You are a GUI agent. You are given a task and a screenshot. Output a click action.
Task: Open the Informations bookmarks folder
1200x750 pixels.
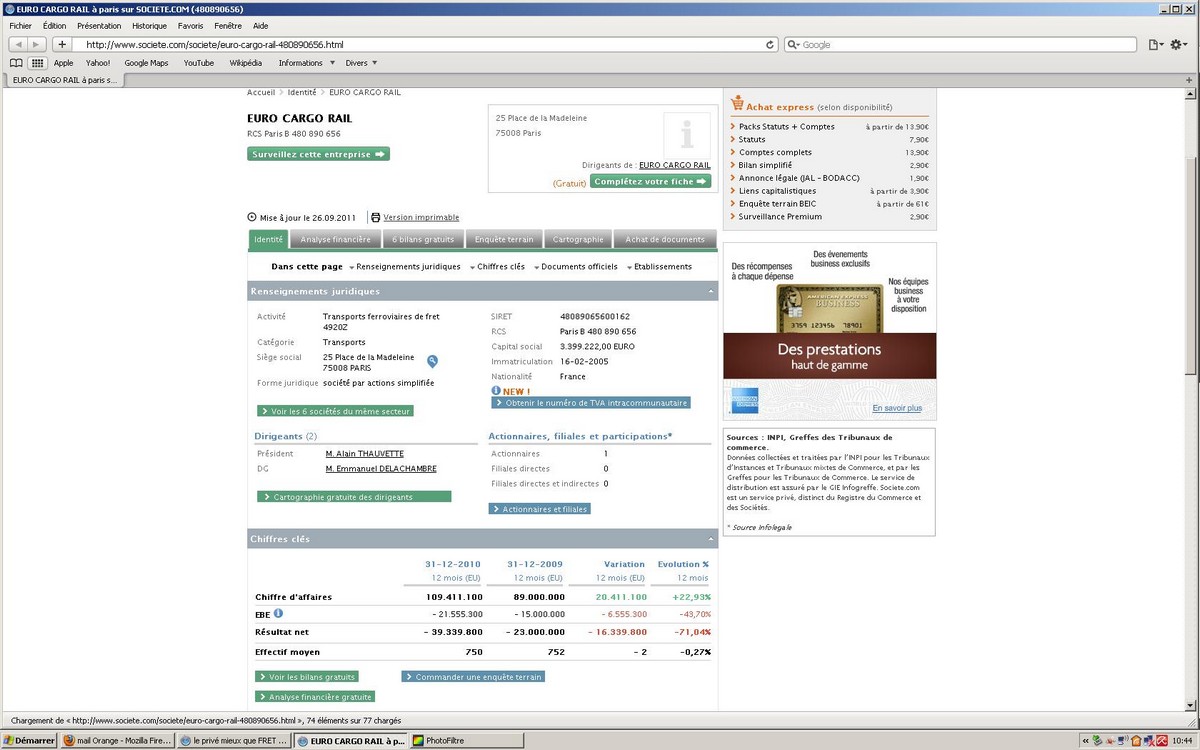tap(306, 63)
